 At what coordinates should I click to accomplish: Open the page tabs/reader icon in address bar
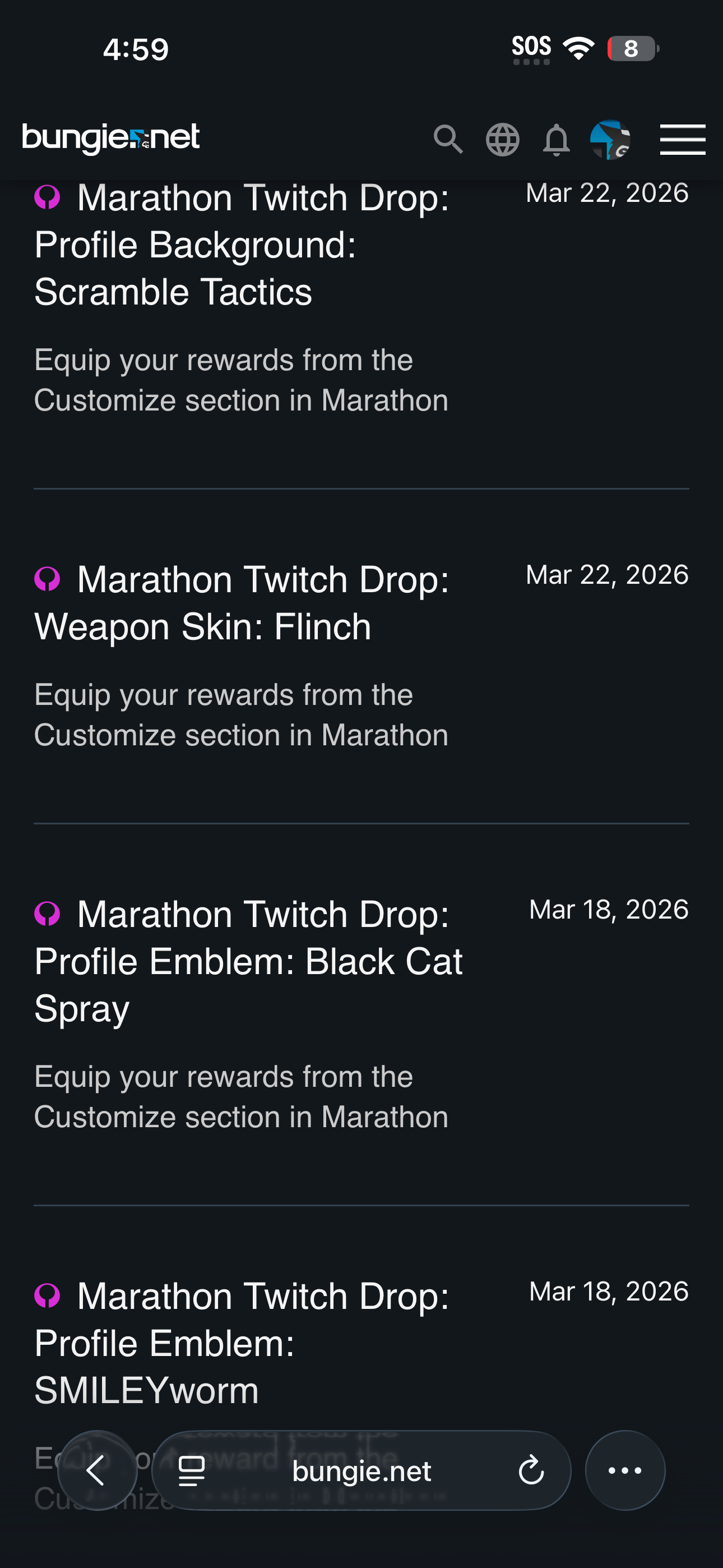point(192,1470)
